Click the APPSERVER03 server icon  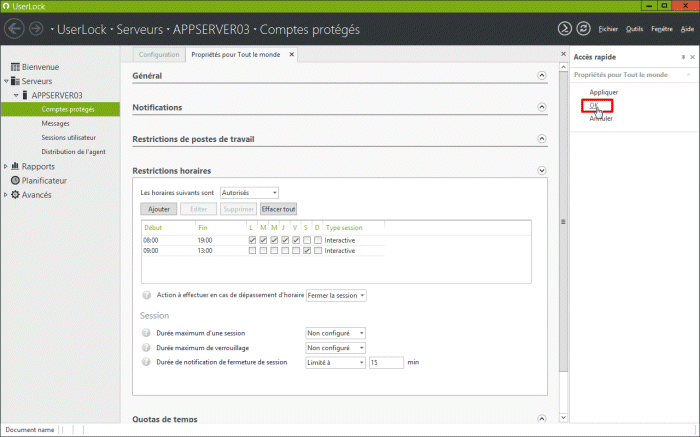25,95
